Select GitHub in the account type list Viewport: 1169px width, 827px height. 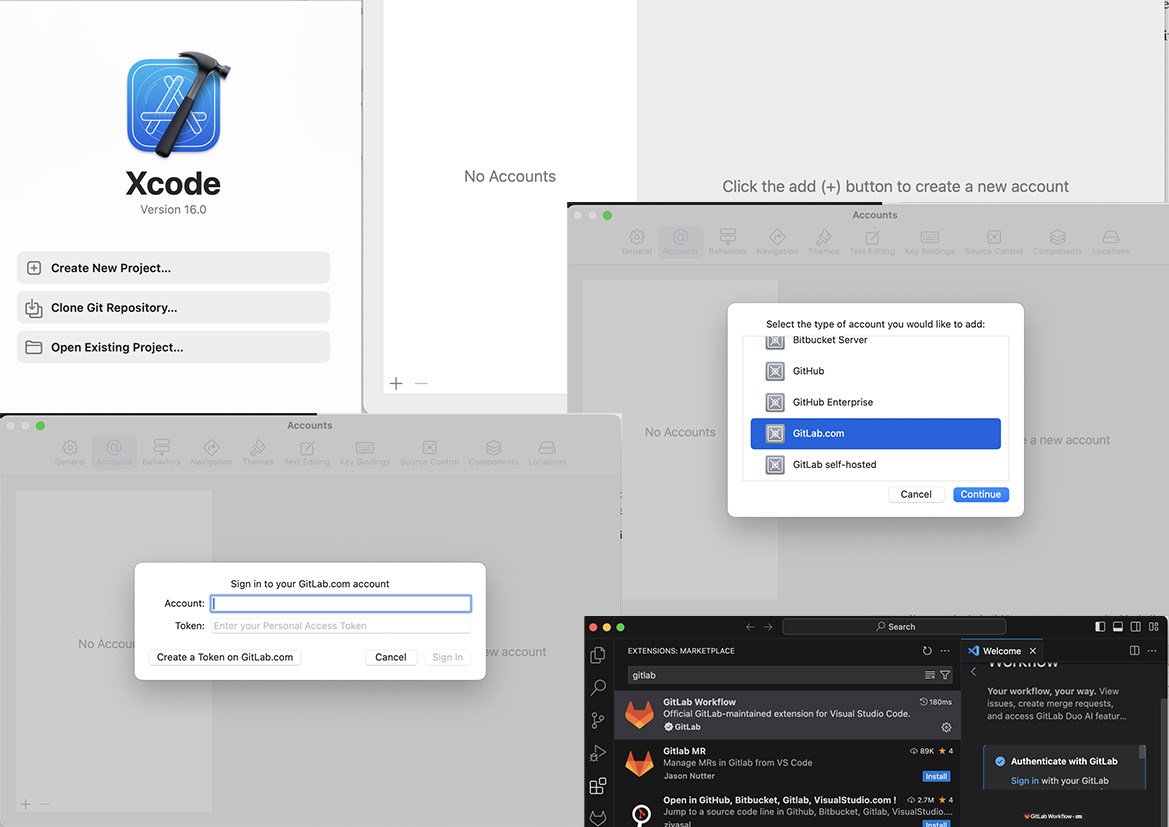(x=875, y=371)
